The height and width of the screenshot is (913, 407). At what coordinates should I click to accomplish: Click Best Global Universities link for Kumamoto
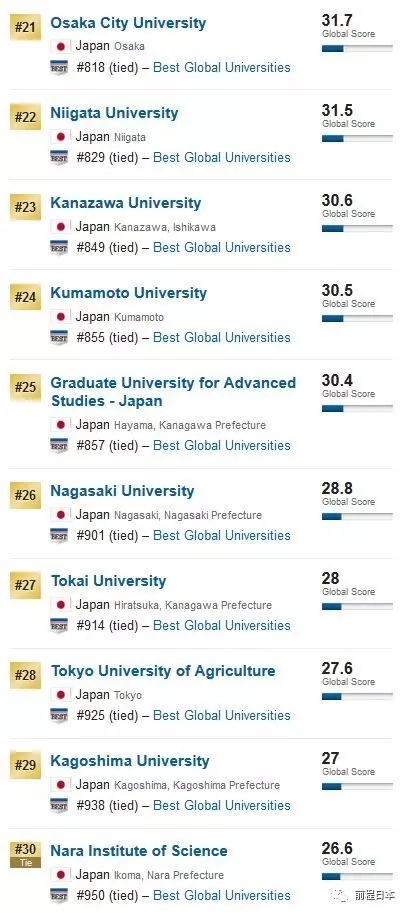[x=222, y=337]
